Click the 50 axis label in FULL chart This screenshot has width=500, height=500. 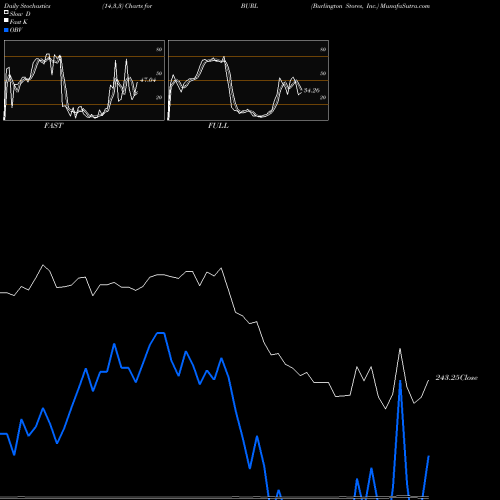(323, 73)
